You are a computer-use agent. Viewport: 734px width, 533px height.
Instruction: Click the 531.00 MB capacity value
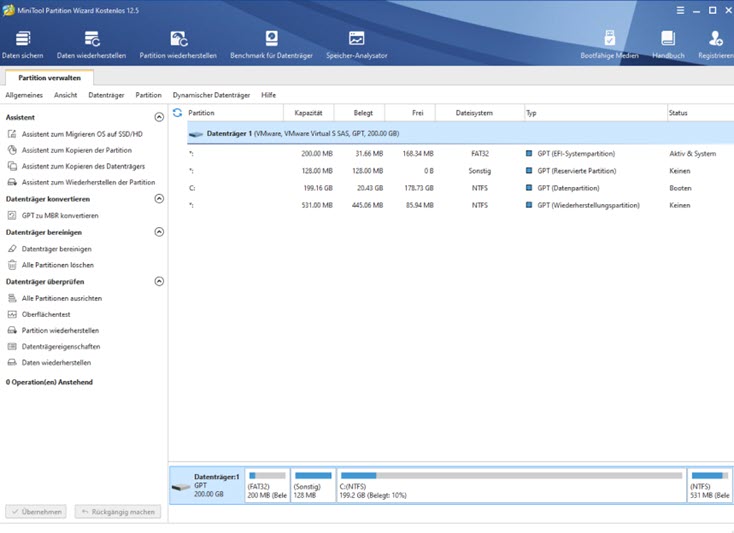(317, 205)
